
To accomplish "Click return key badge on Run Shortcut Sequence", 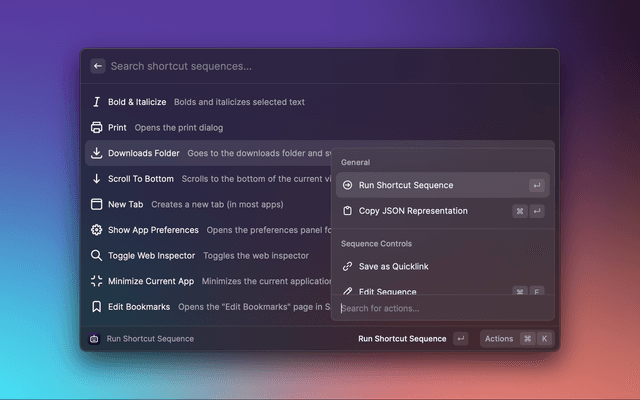I will [537, 185].
